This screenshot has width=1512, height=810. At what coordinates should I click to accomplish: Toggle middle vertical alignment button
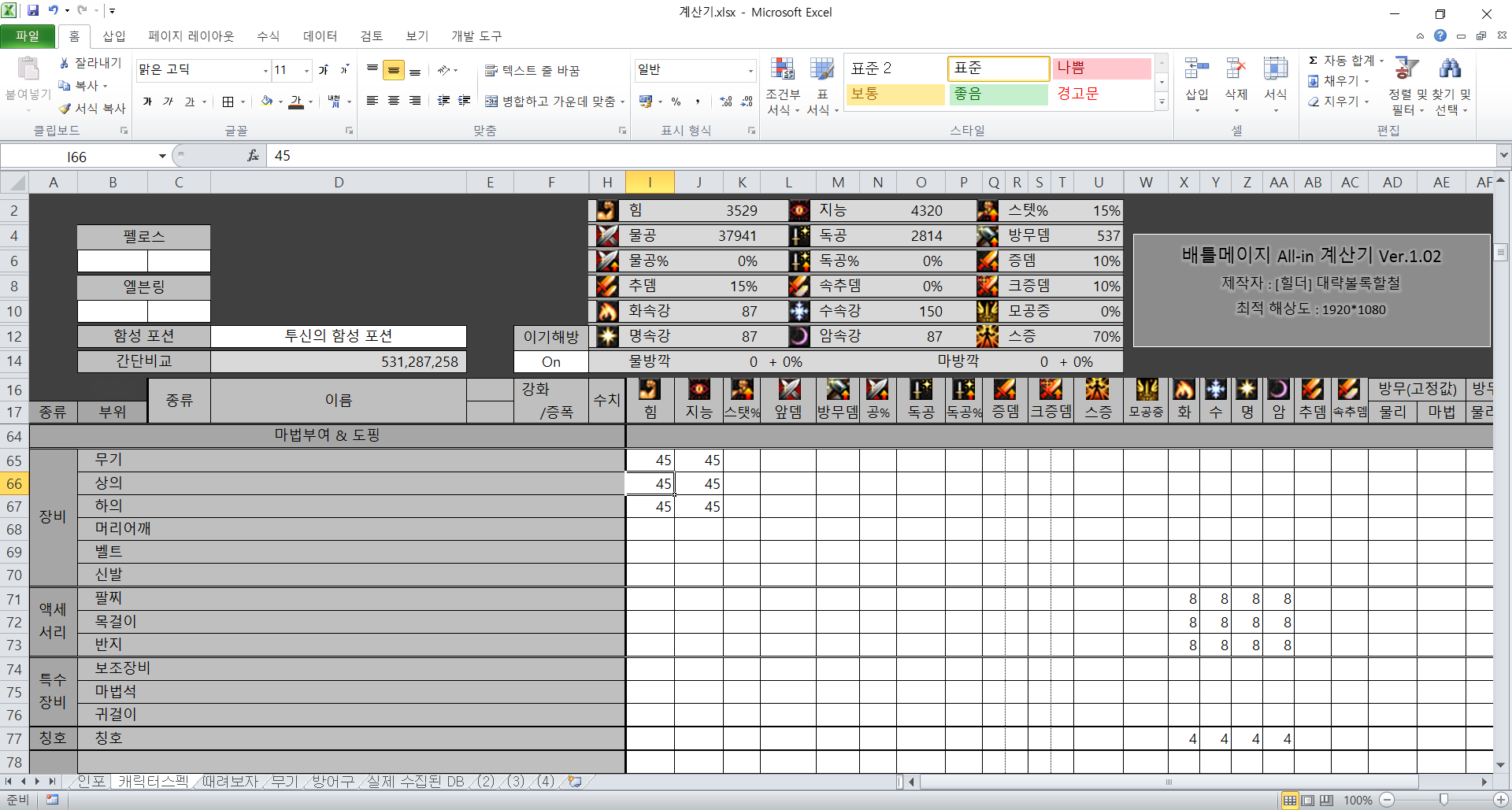click(394, 71)
